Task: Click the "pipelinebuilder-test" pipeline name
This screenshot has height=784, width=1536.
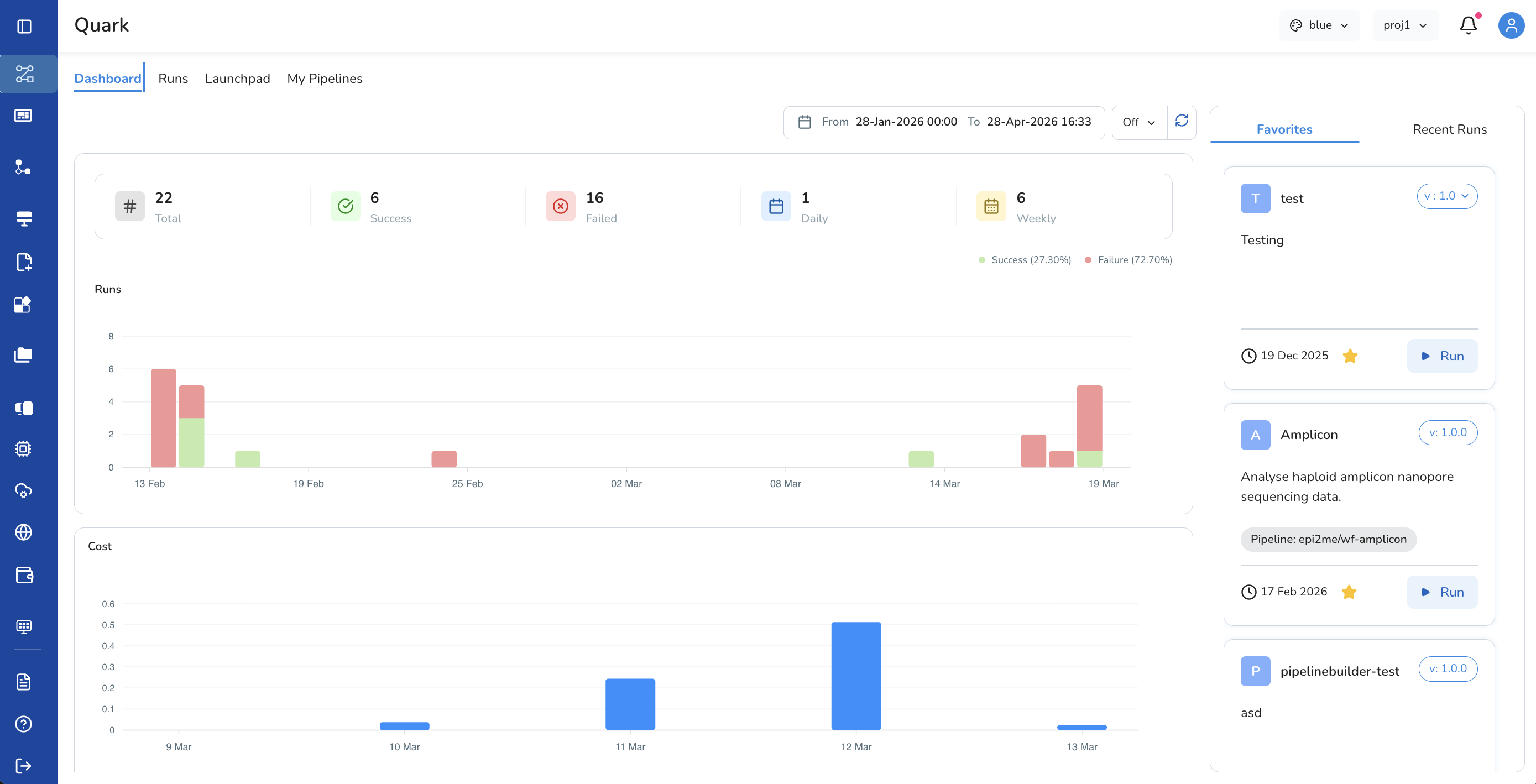Action: (1340, 671)
